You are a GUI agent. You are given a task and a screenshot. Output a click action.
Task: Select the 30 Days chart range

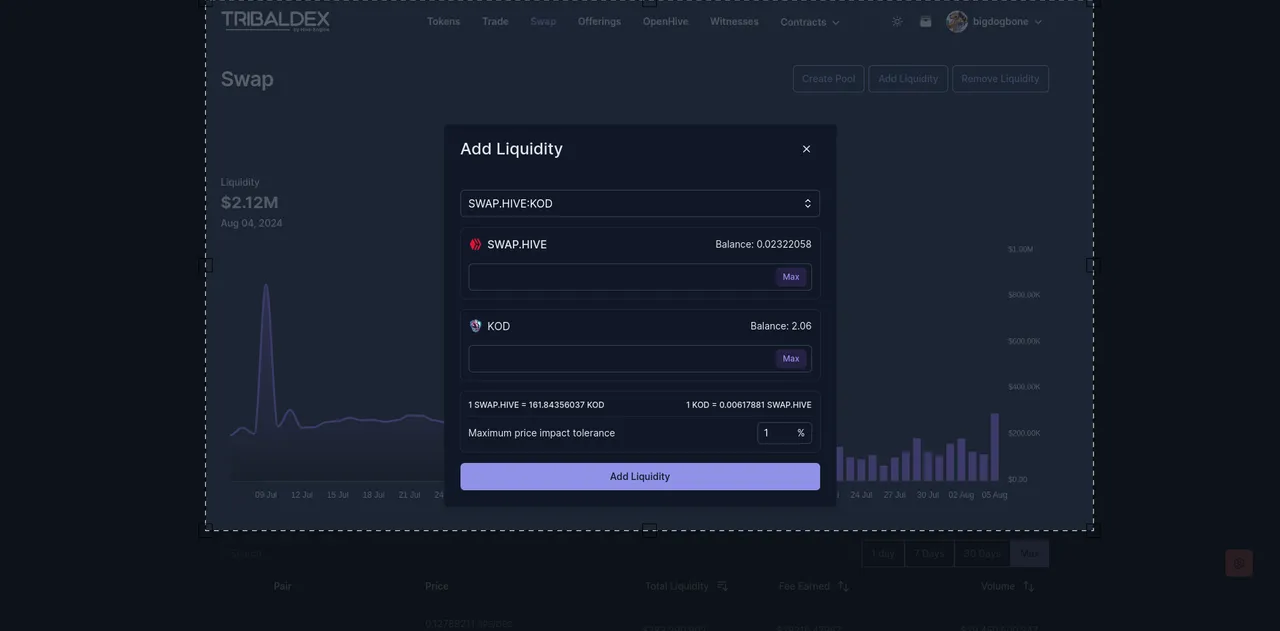point(982,553)
